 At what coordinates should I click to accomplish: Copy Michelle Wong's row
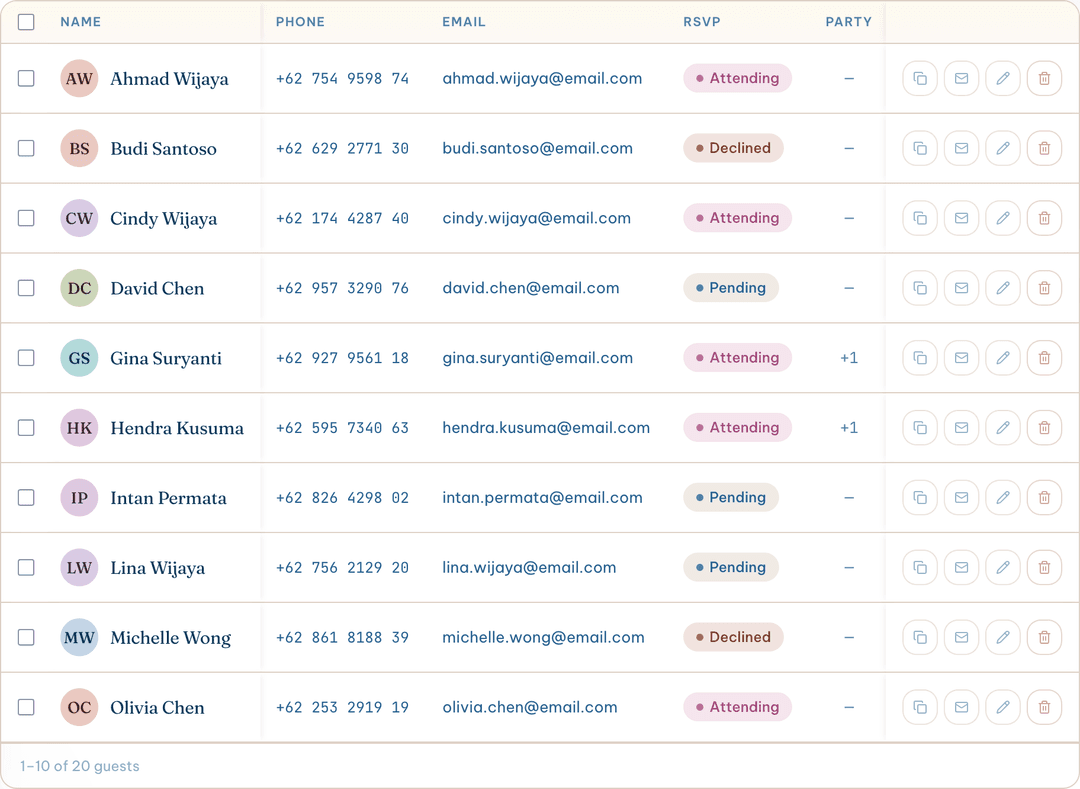pyautogui.click(x=920, y=638)
